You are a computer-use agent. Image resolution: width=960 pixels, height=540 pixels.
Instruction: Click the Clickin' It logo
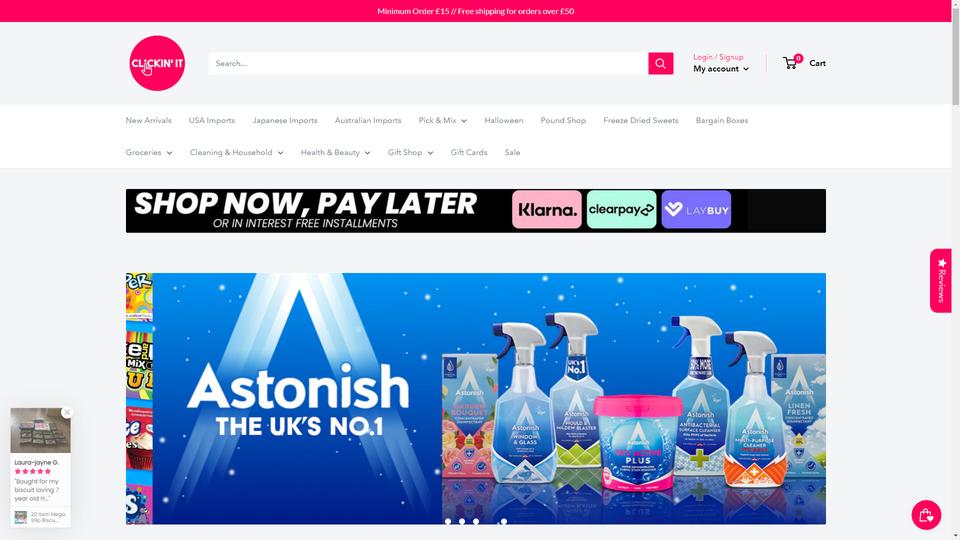click(x=157, y=63)
